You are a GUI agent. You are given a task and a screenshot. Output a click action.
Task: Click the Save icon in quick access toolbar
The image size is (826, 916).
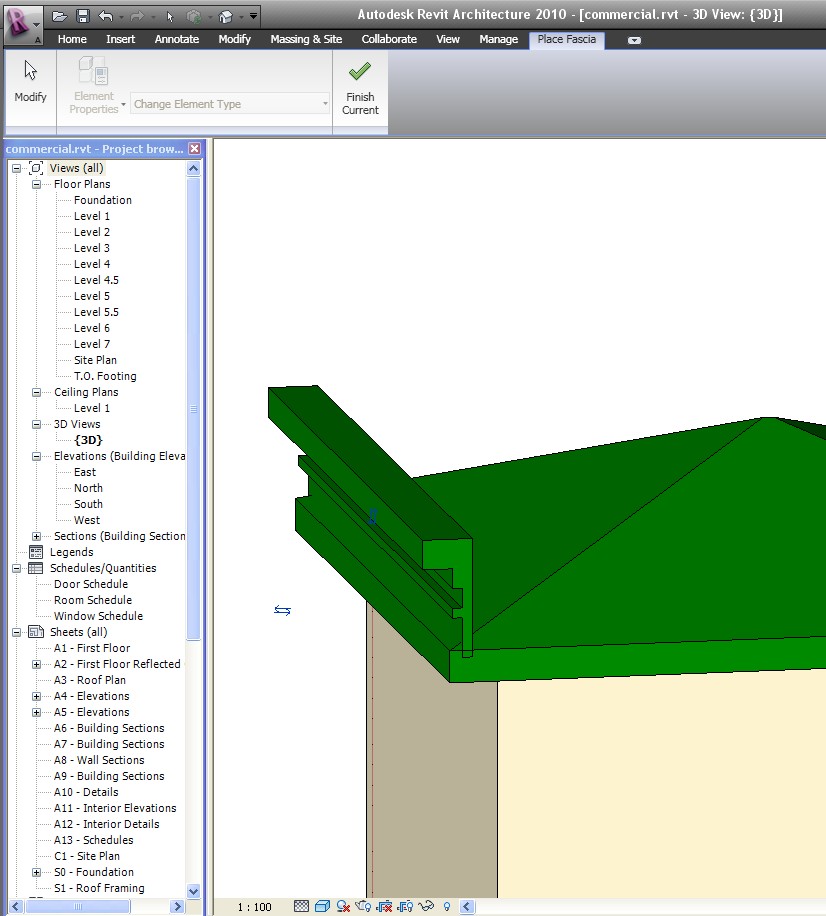(83, 16)
